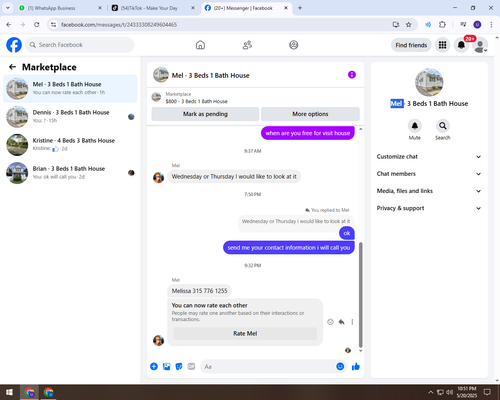
Task: Show hidden system tray icons
Action: click(x=430, y=392)
